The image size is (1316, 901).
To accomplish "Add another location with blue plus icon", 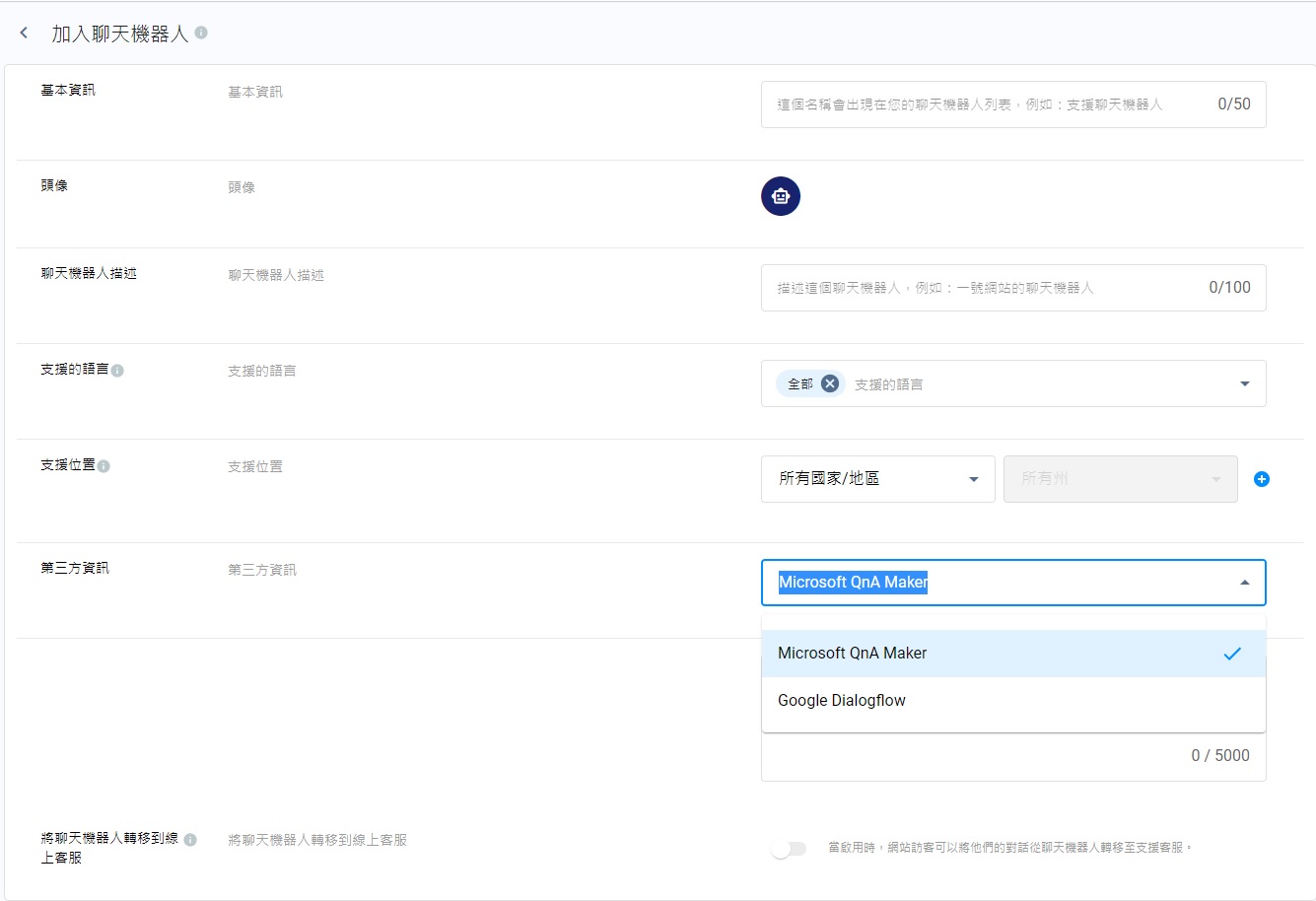I will [x=1261, y=479].
